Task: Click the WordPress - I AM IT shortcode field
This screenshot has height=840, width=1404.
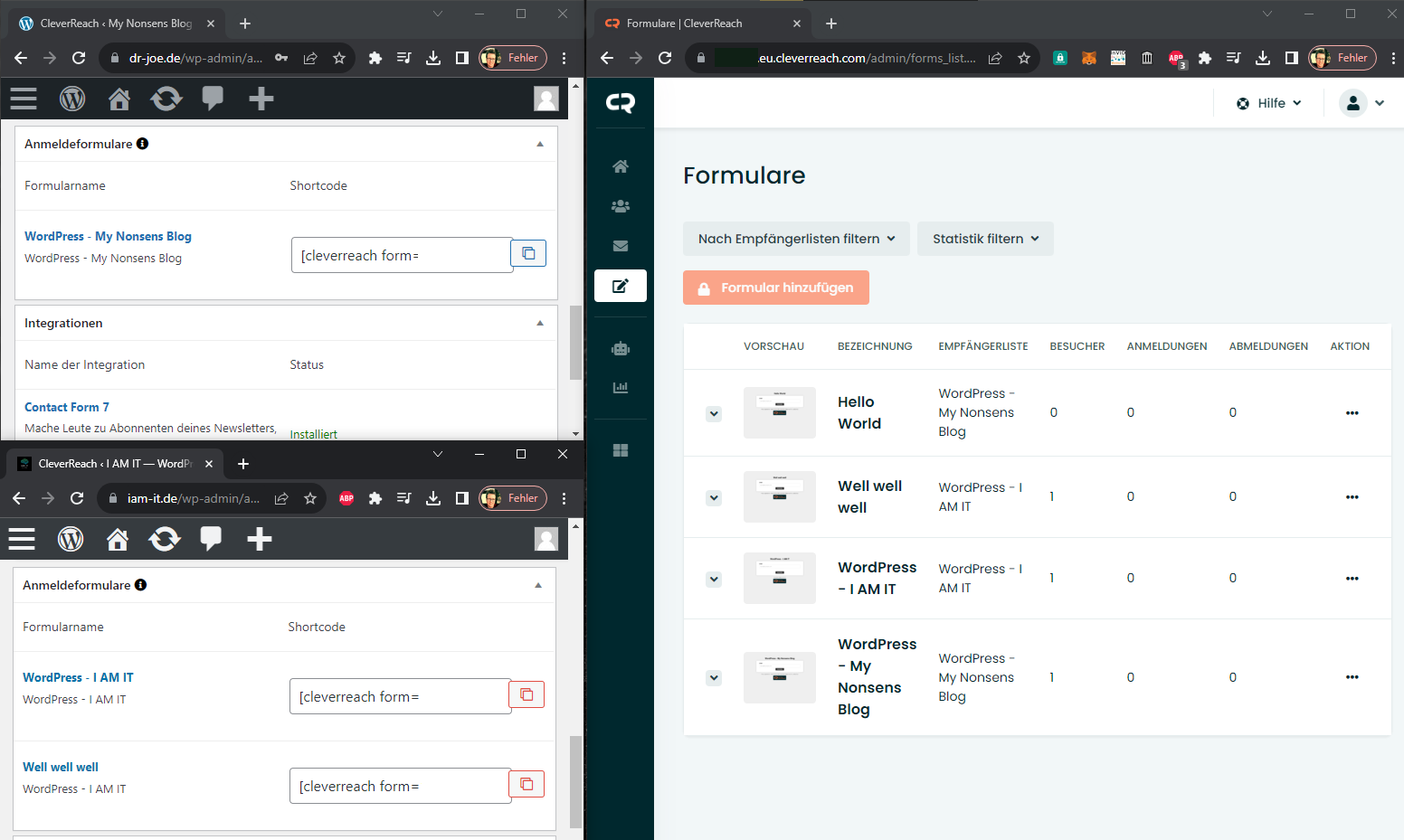Action: 399,696
